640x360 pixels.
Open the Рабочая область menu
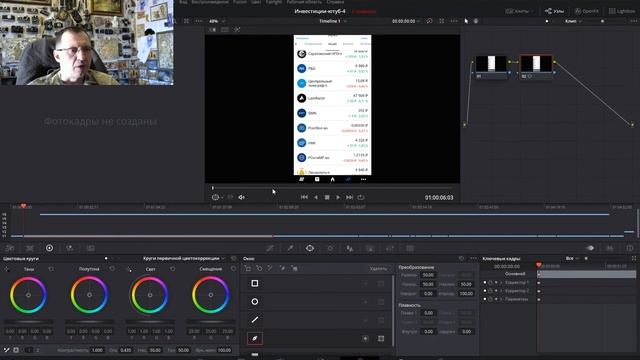pos(304,2)
